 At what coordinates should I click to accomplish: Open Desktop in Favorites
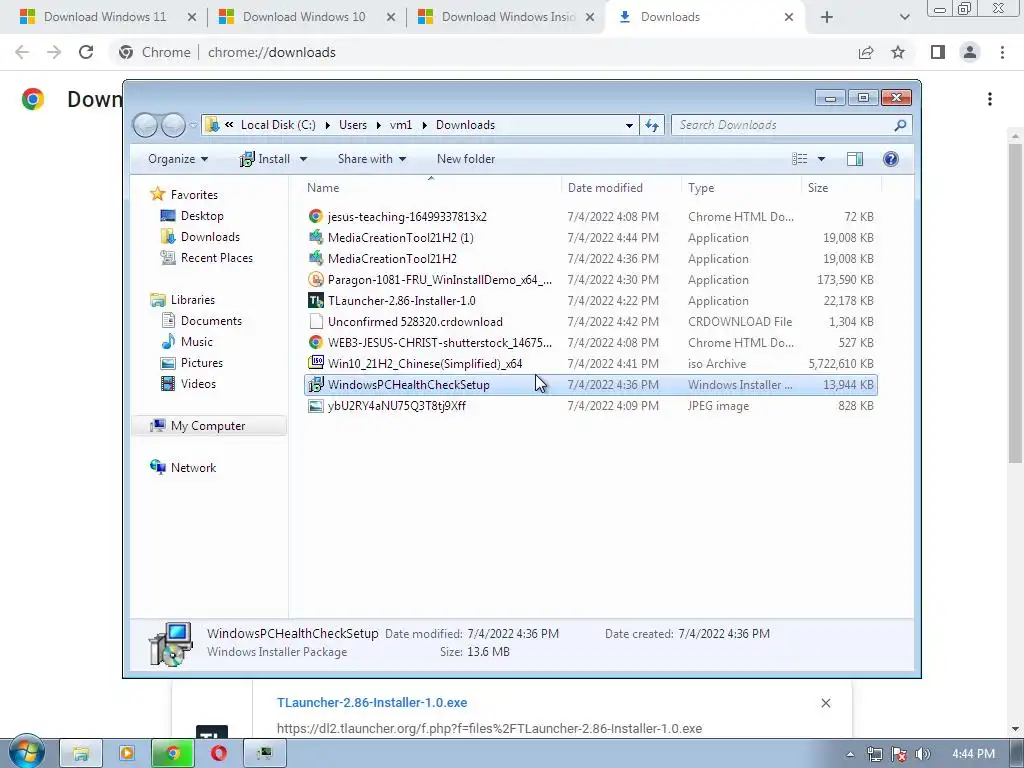[x=202, y=216]
